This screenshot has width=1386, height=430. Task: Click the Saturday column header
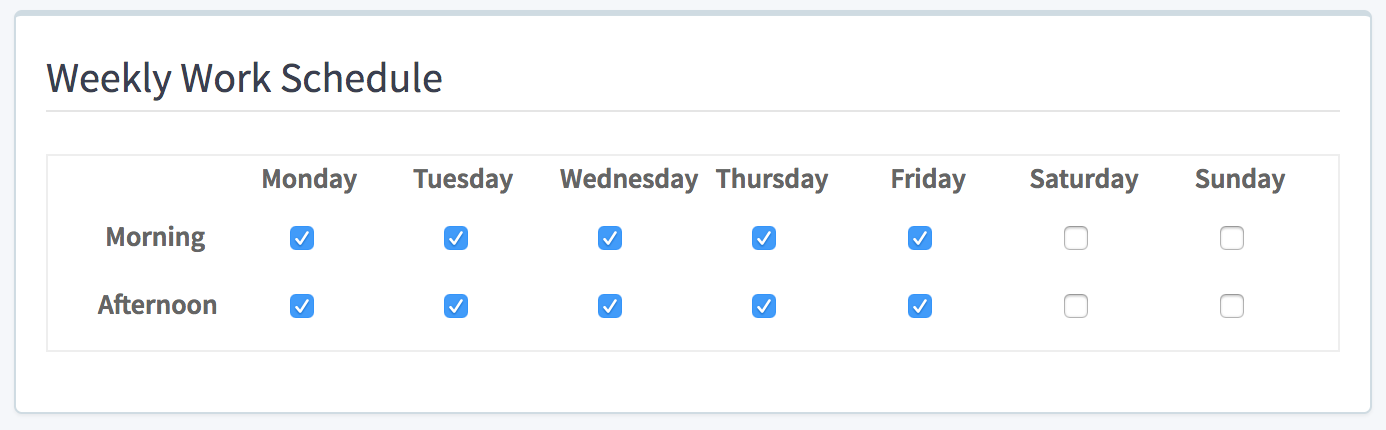click(1084, 179)
